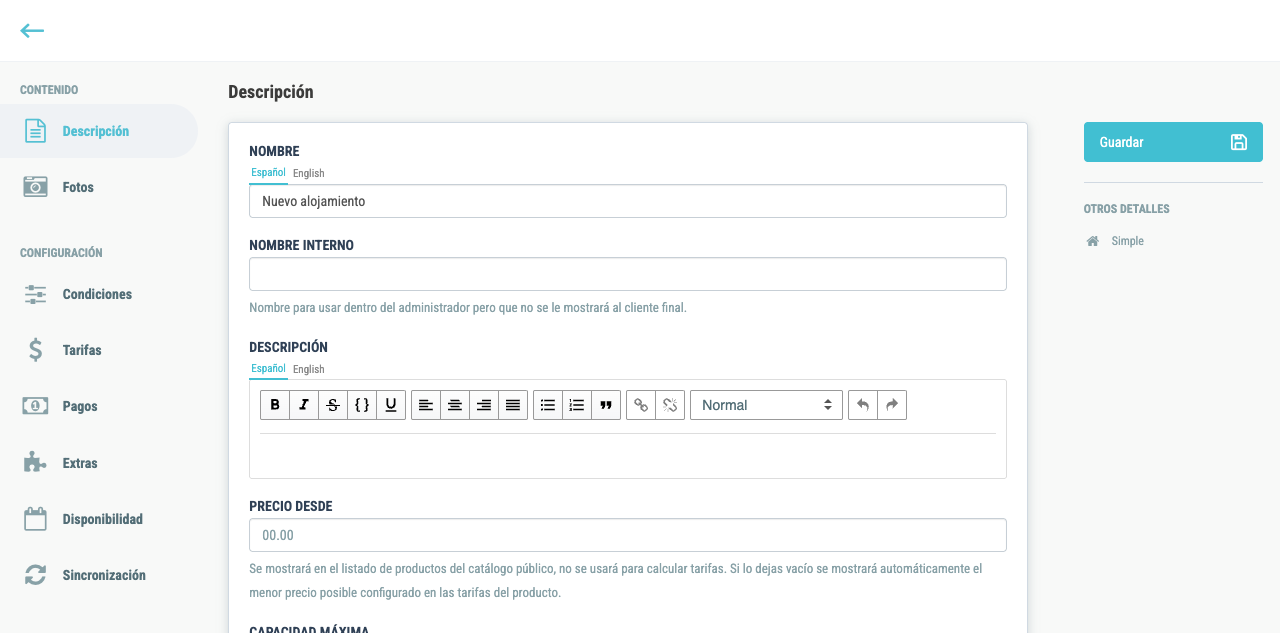Click the Nombre interno input field
Screen dimensions: 1280x633
(628, 274)
